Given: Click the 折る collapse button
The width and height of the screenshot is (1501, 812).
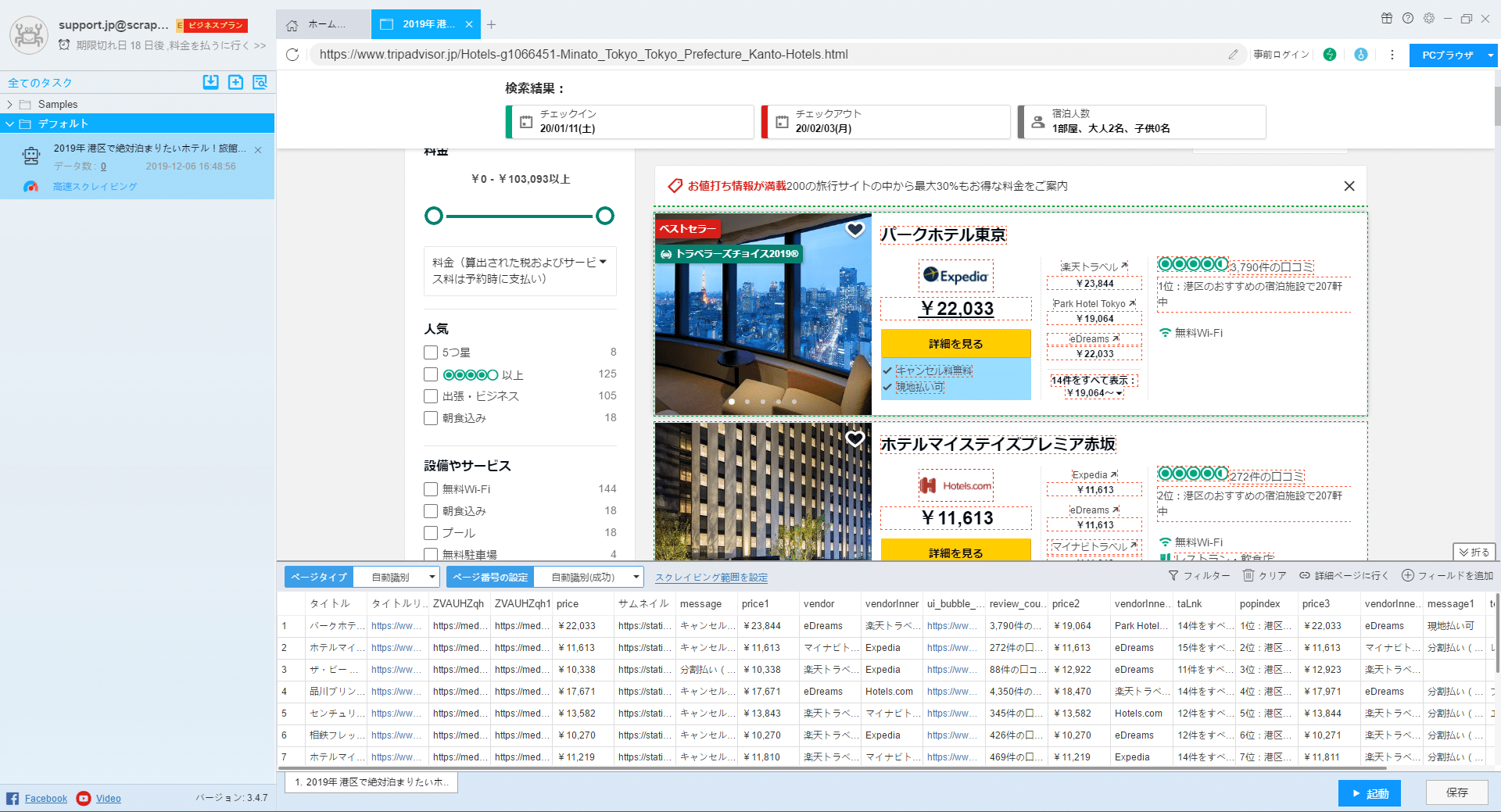Looking at the screenshot, I should pyautogui.click(x=1474, y=552).
